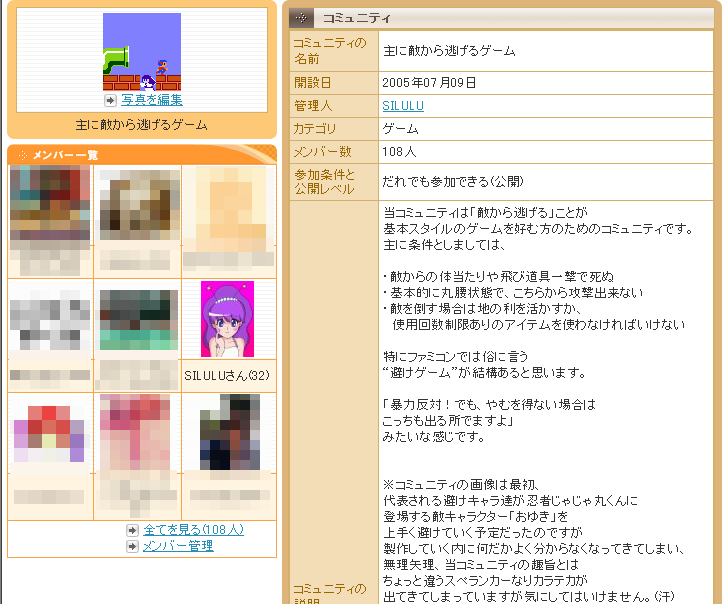The image size is (724, 604).
Task: Click the icon in the コミュニティ header
Action: pos(302,18)
